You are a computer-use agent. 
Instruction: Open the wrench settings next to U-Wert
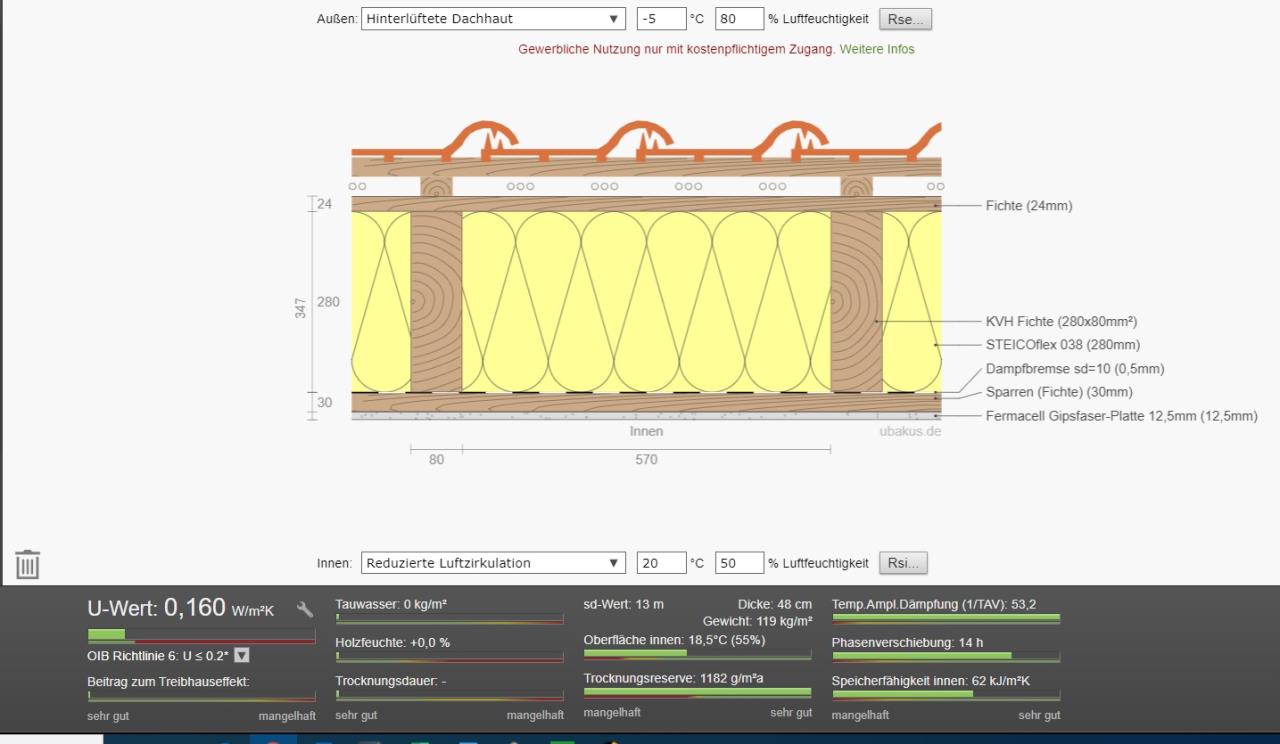(305, 609)
